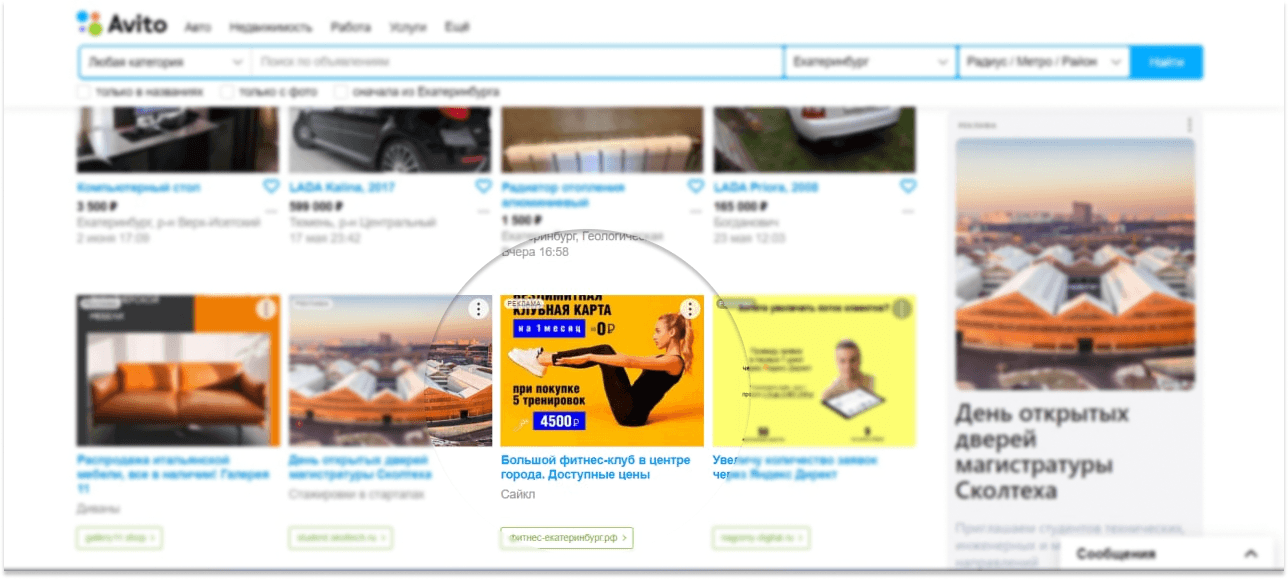Open three-dot menu on Сколтех ad tile
The height and width of the screenshot is (579, 1288).
pyautogui.click(x=478, y=309)
